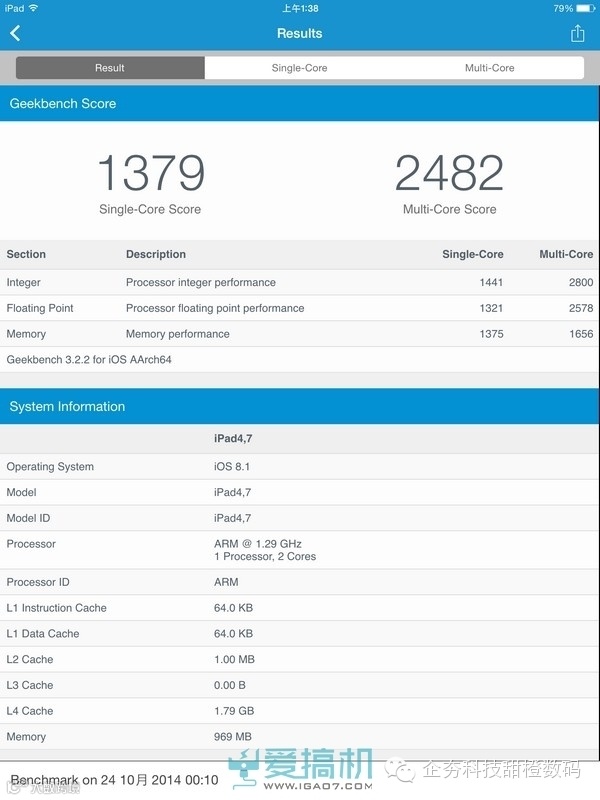Select the Integer section row label

tap(23, 283)
